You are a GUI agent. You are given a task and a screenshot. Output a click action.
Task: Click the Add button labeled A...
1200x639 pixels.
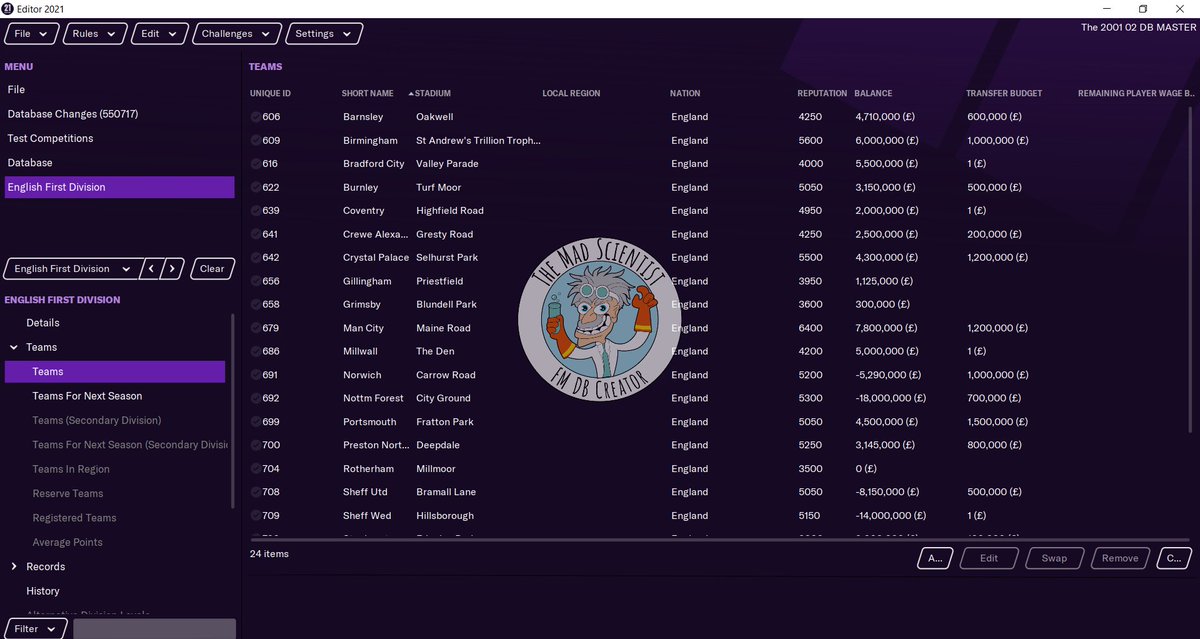(934, 559)
